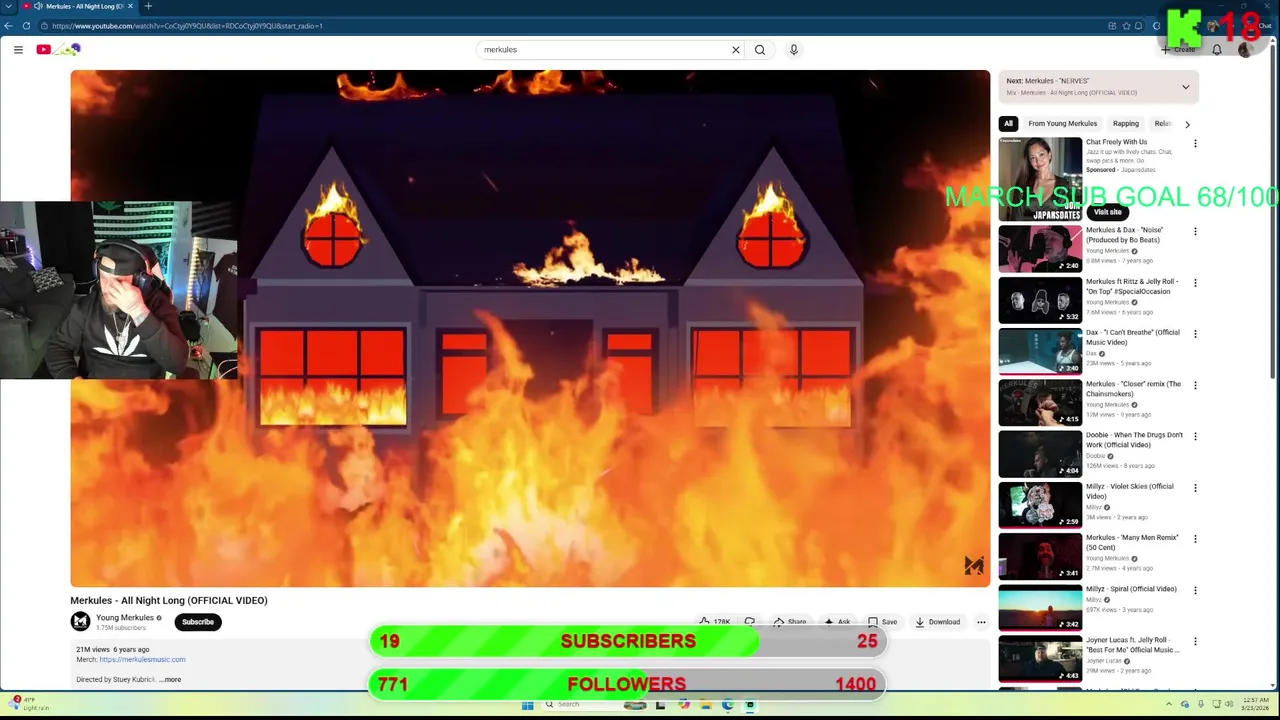This screenshot has height=720, width=1280.
Task: Click the Ask button under the video
Action: 837,622
